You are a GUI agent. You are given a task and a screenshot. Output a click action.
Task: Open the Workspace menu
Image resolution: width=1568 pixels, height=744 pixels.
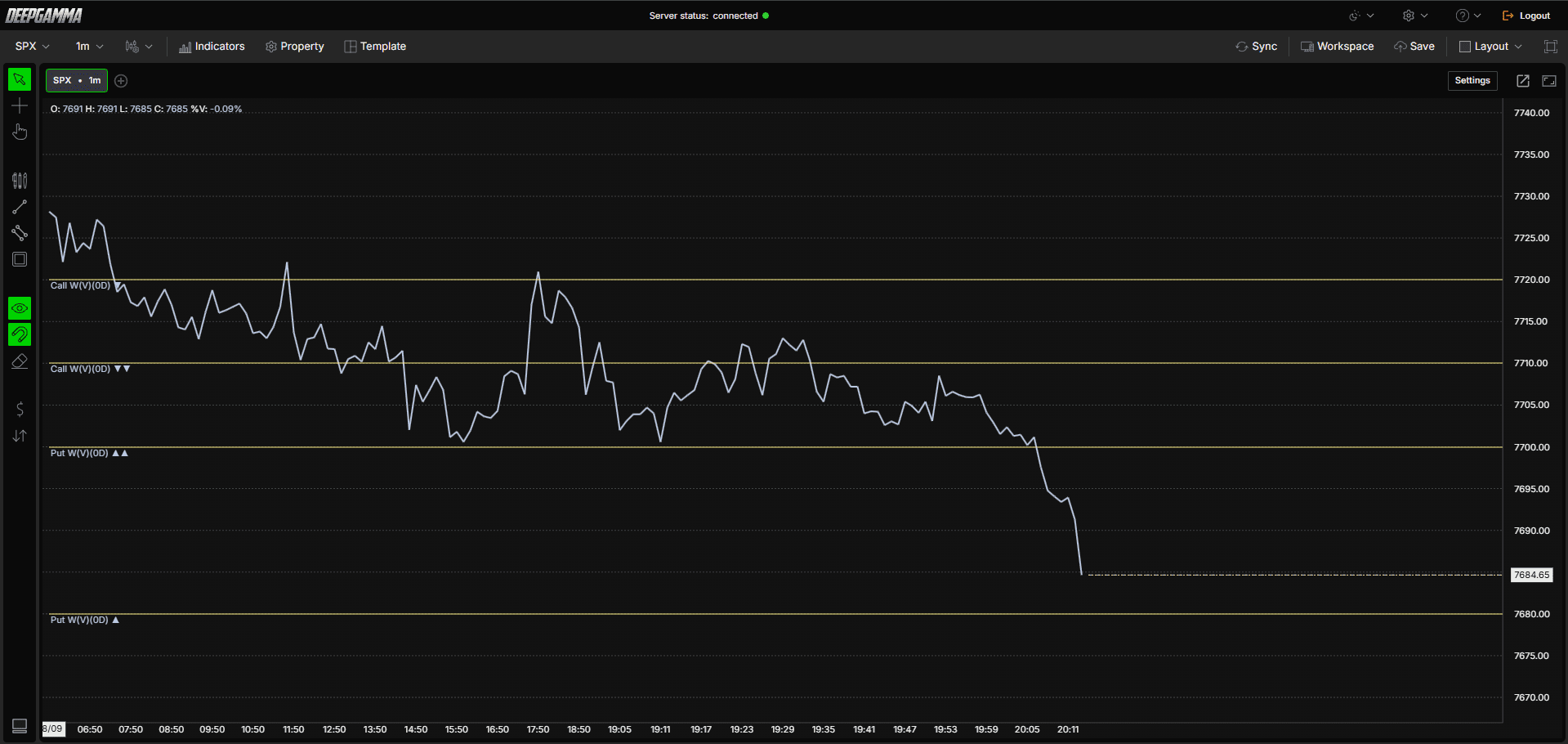coord(1337,47)
